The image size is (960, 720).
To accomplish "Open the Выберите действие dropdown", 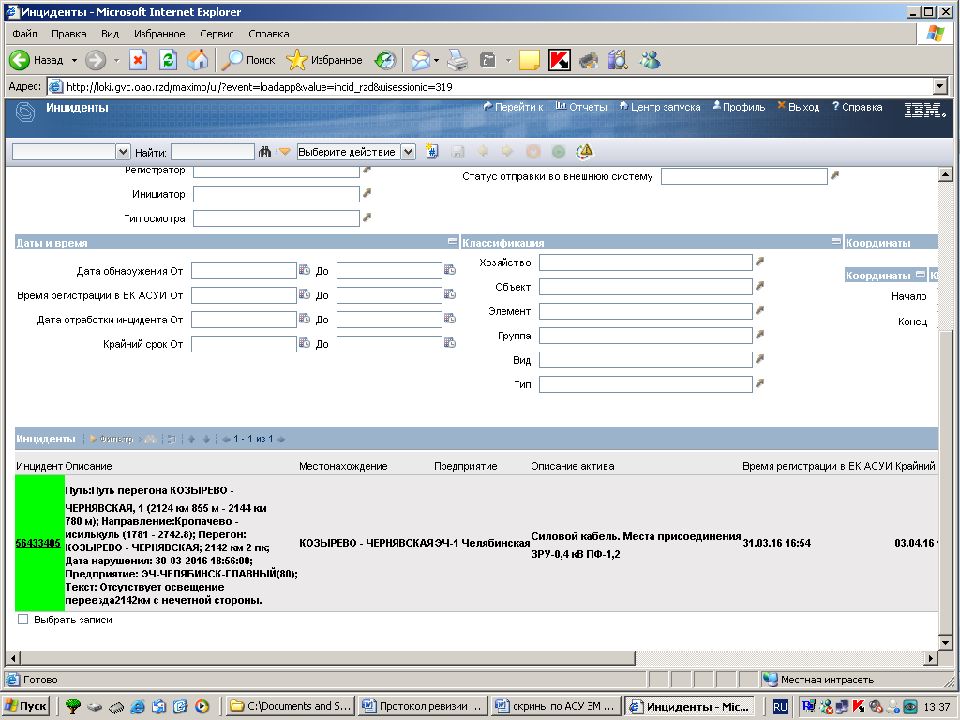I will click(408, 151).
